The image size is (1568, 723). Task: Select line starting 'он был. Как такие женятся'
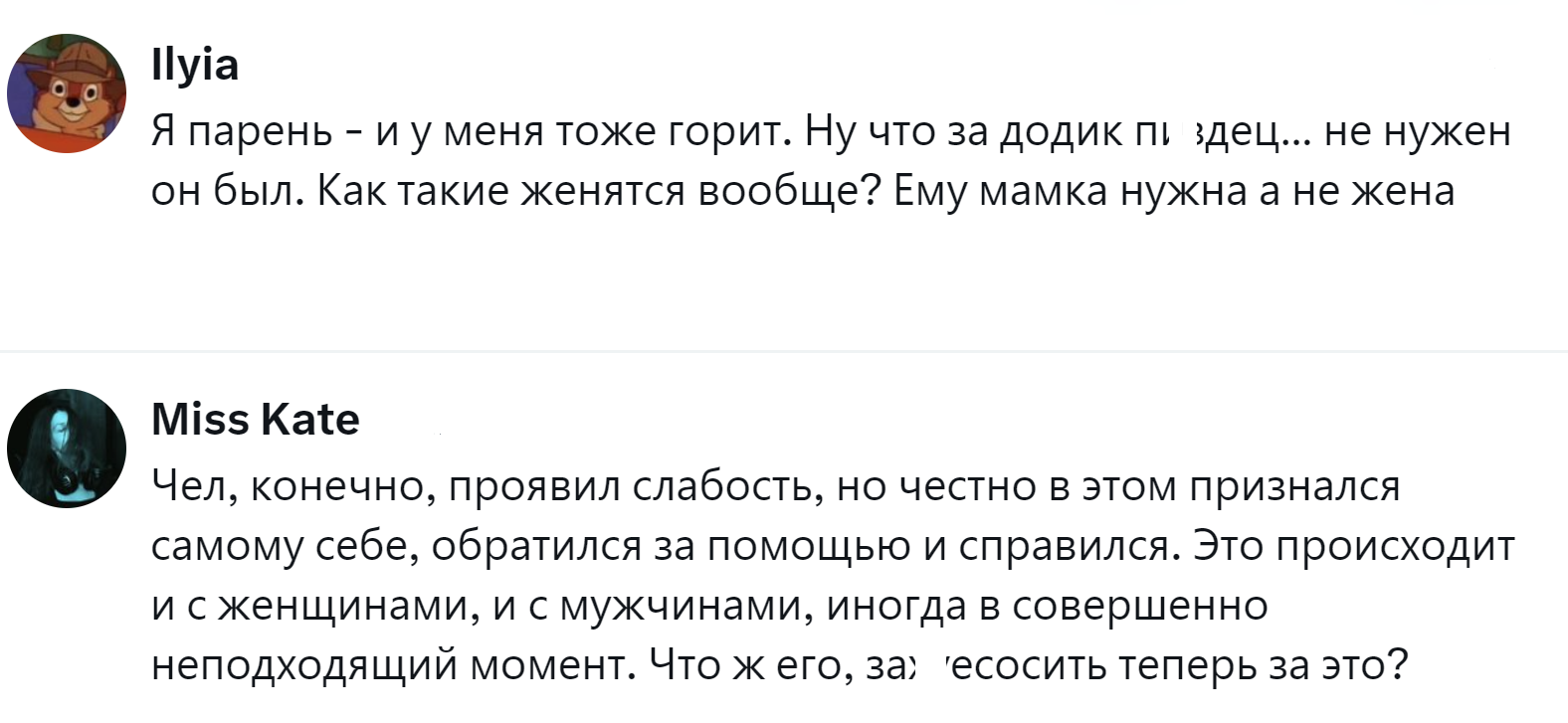coord(803,191)
